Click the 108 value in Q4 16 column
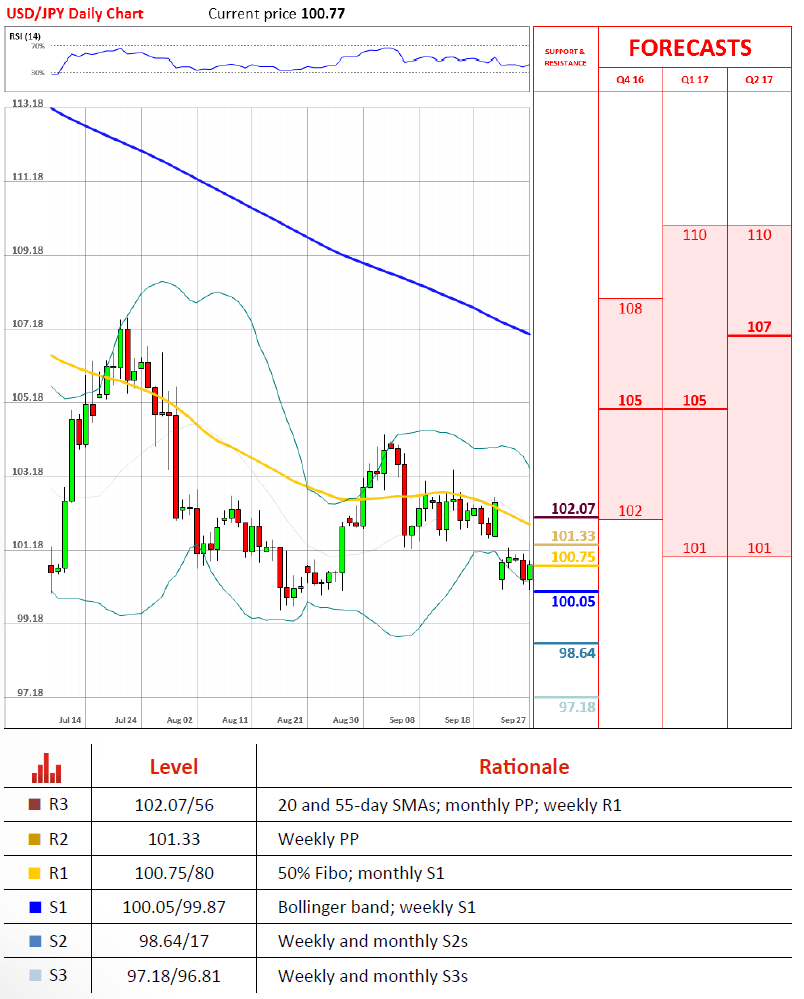 click(x=630, y=309)
